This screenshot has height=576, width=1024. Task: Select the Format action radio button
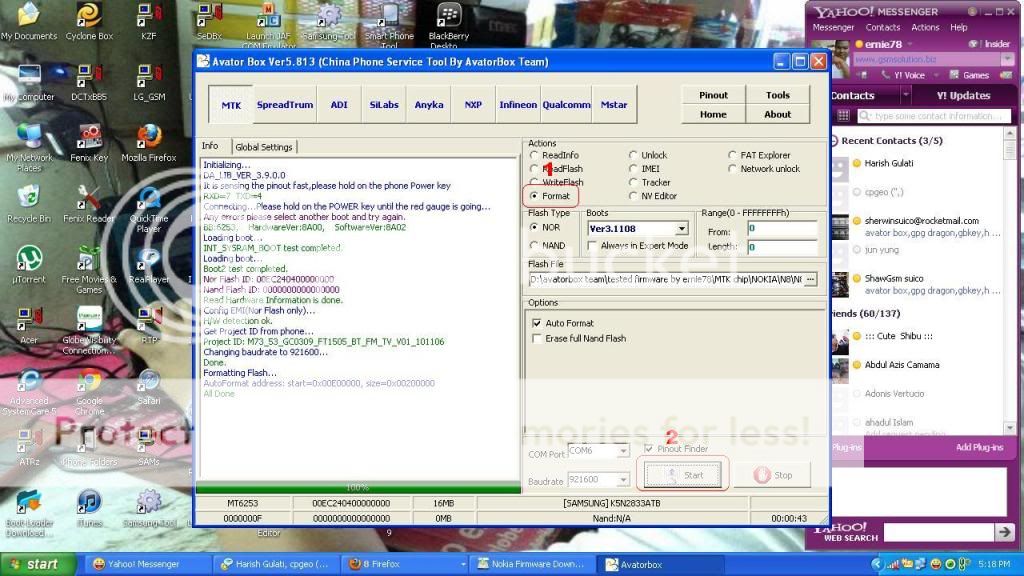[x=535, y=196]
